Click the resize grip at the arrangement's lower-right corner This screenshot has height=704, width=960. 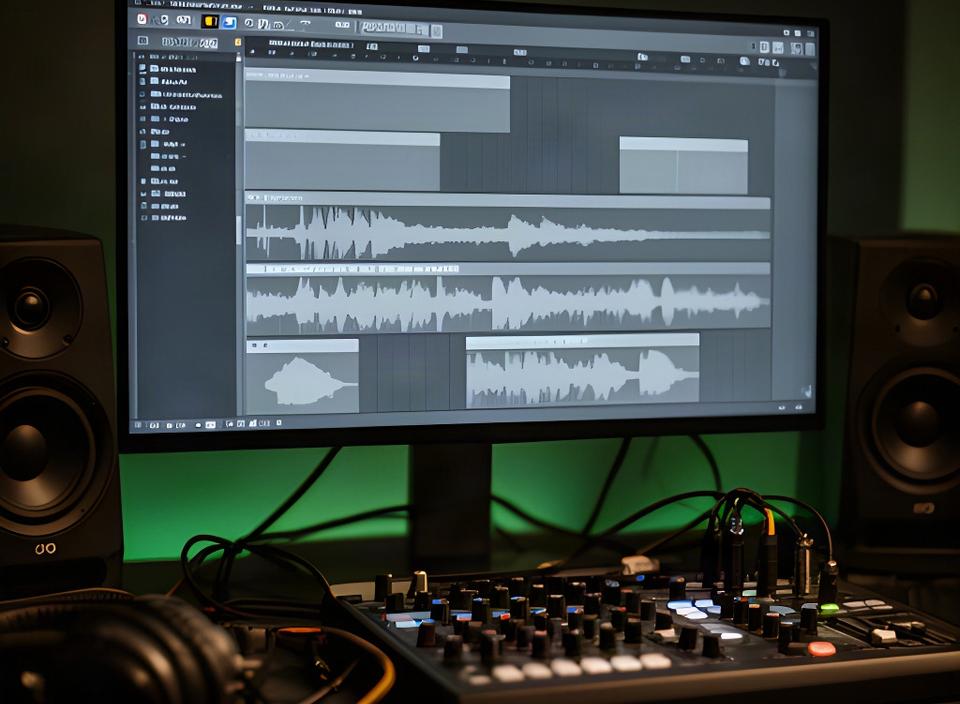[807, 391]
